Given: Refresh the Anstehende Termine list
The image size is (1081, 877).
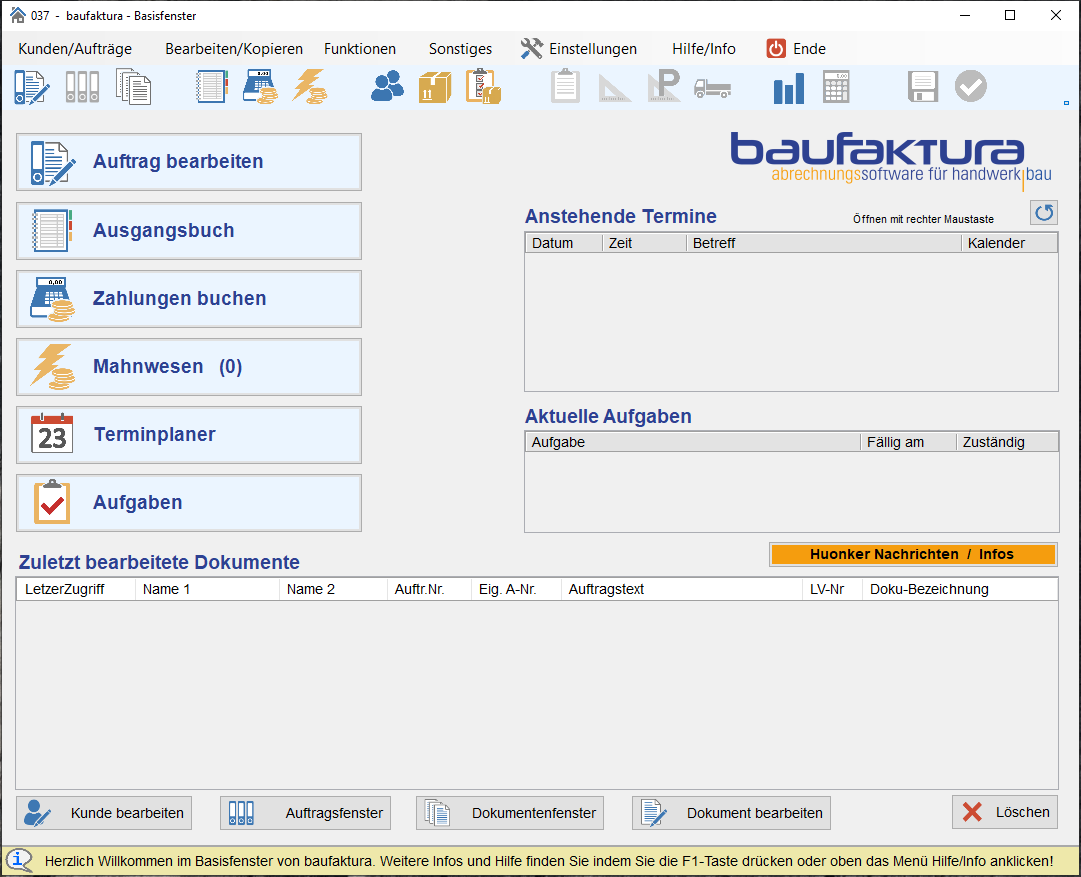Looking at the screenshot, I should coord(1044,213).
